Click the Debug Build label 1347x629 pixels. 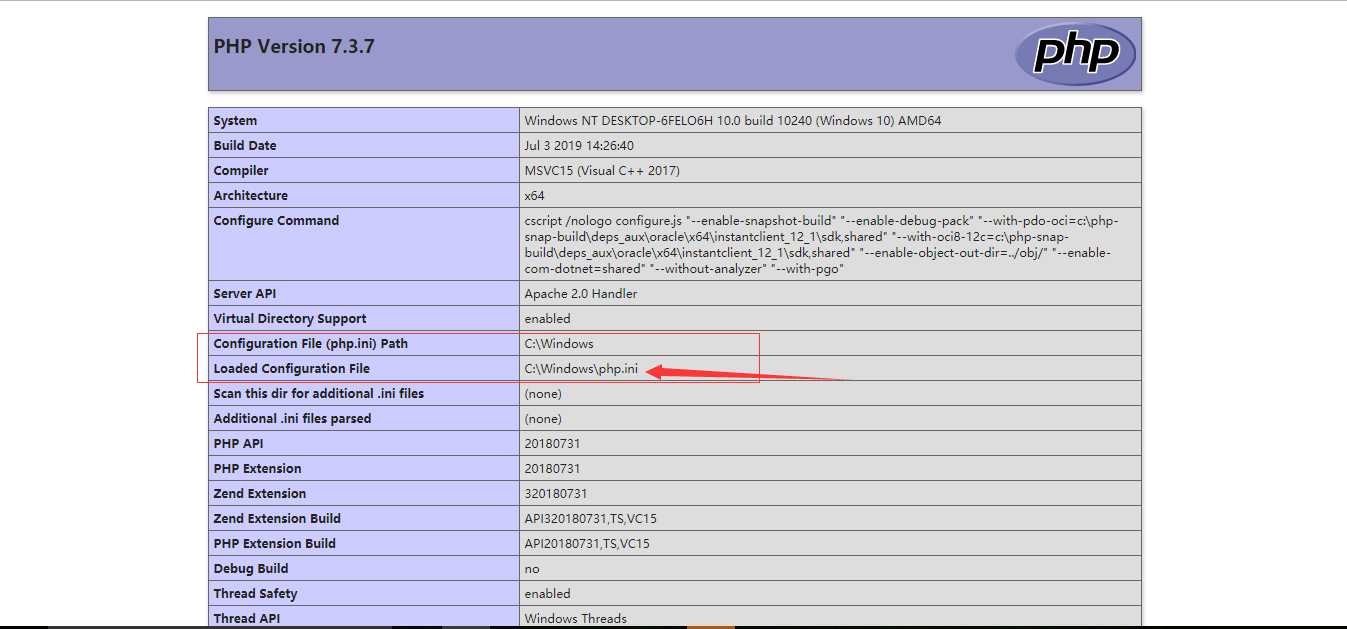click(251, 569)
